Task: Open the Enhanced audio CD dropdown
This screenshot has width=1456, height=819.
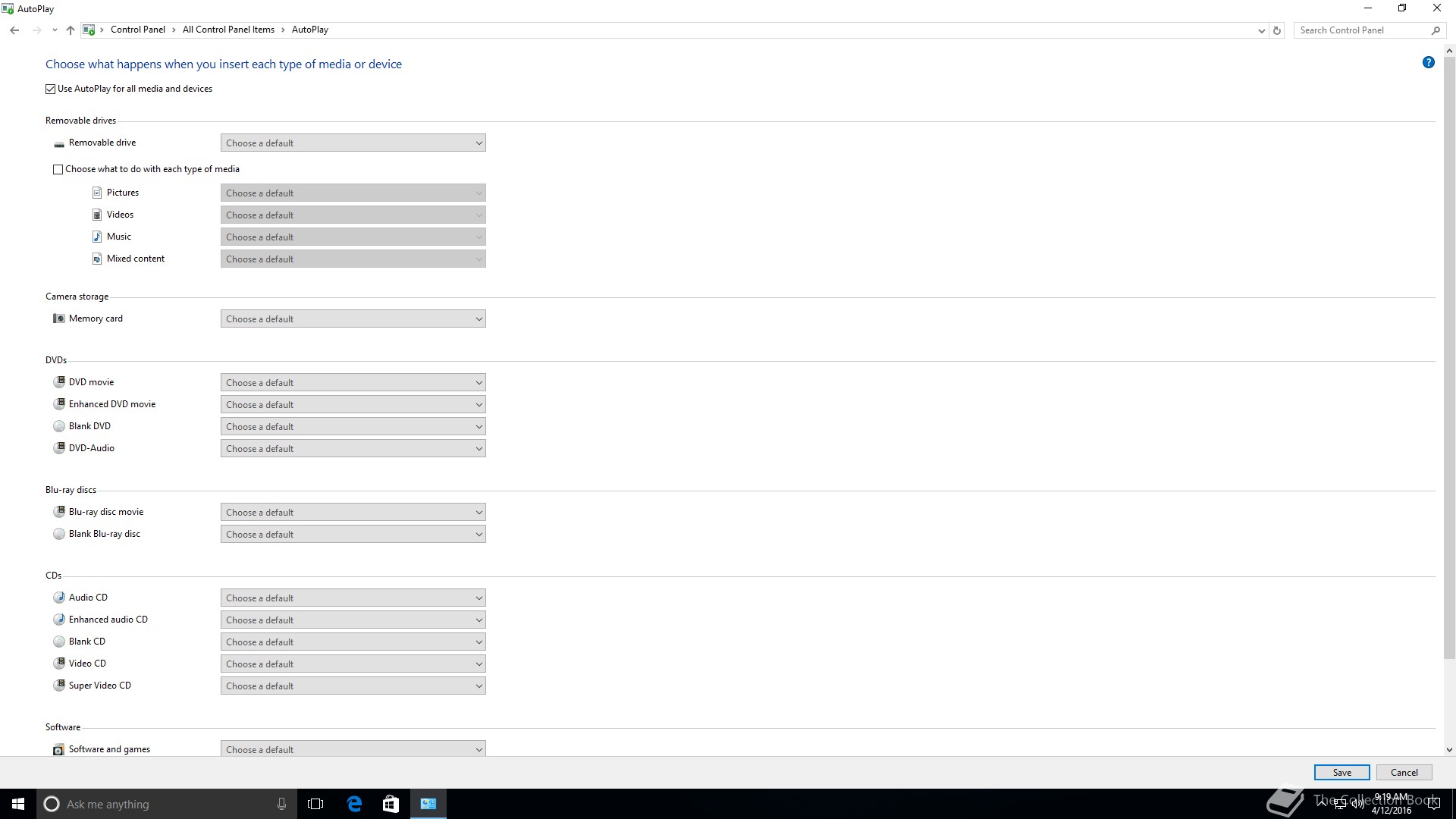Action: pos(353,620)
